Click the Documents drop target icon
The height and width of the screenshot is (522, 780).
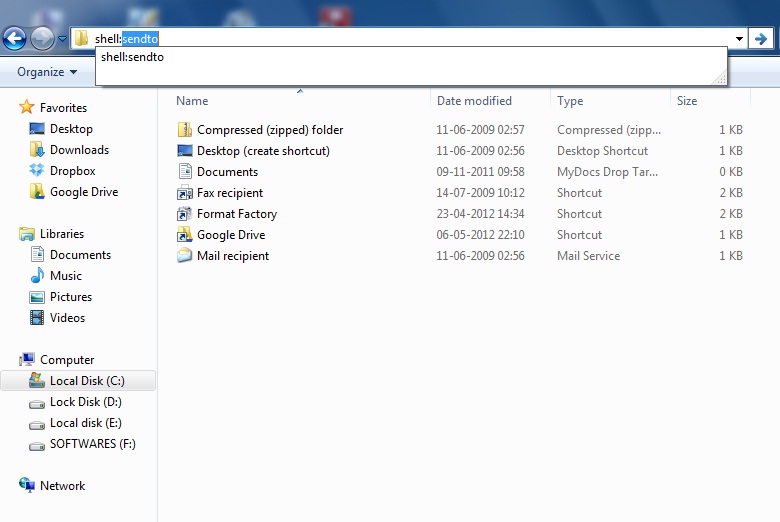point(185,172)
